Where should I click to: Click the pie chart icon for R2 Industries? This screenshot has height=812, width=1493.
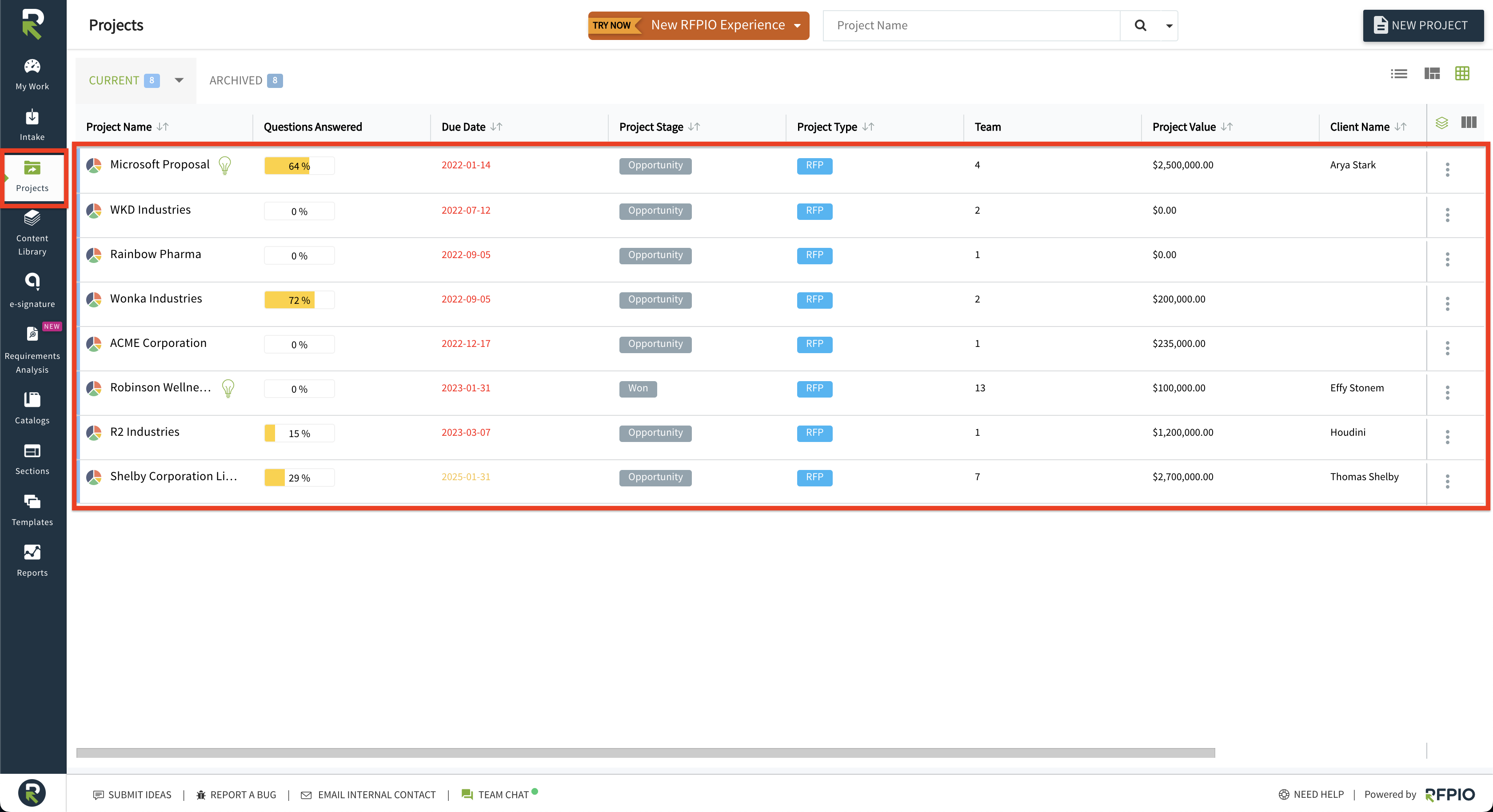click(94, 432)
